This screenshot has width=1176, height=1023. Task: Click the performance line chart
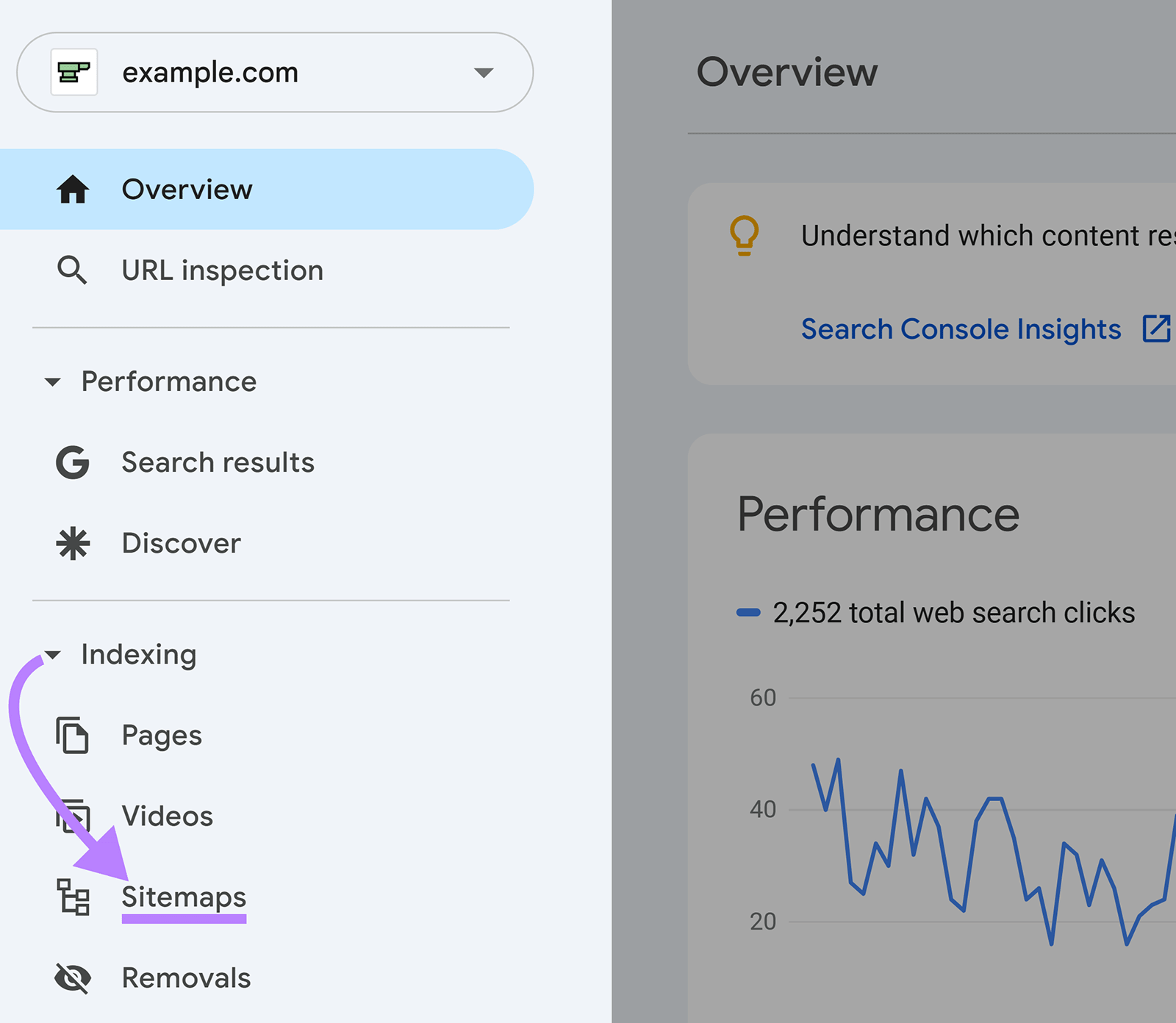[955, 845]
